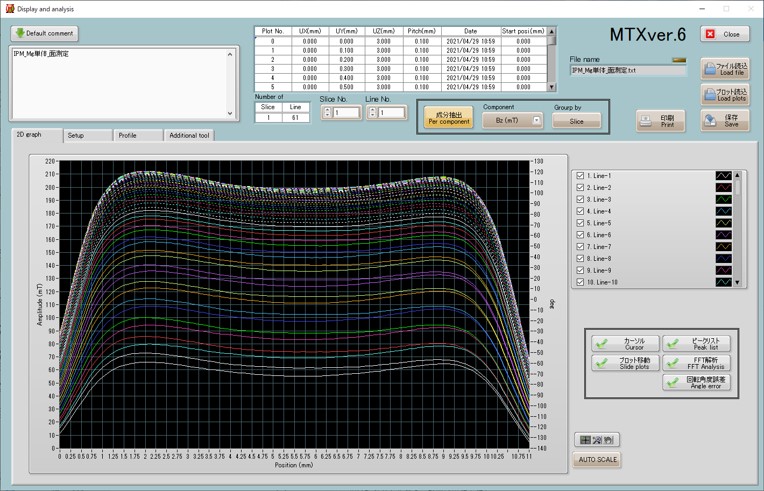Open the Additional tool tab
764x491 pixels.
(x=189, y=135)
